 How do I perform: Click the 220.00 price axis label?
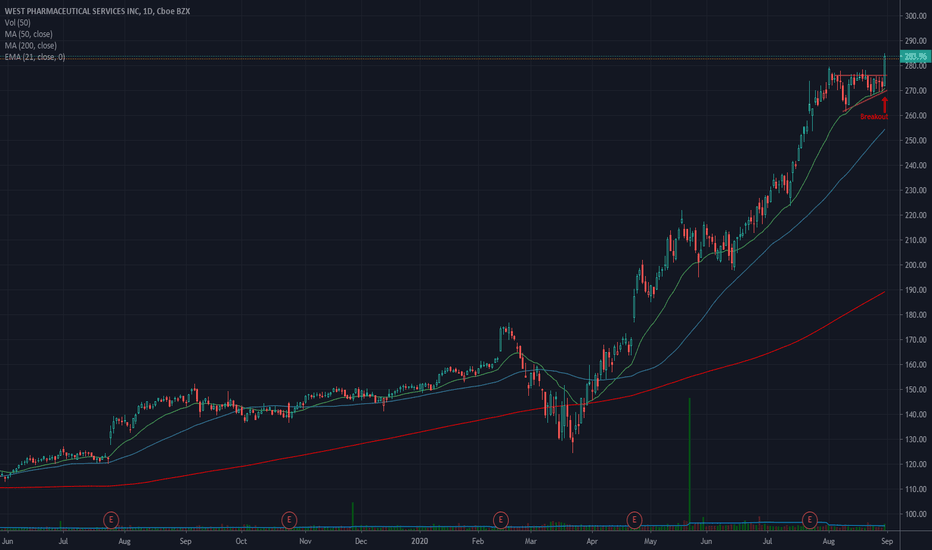tap(916, 215)
